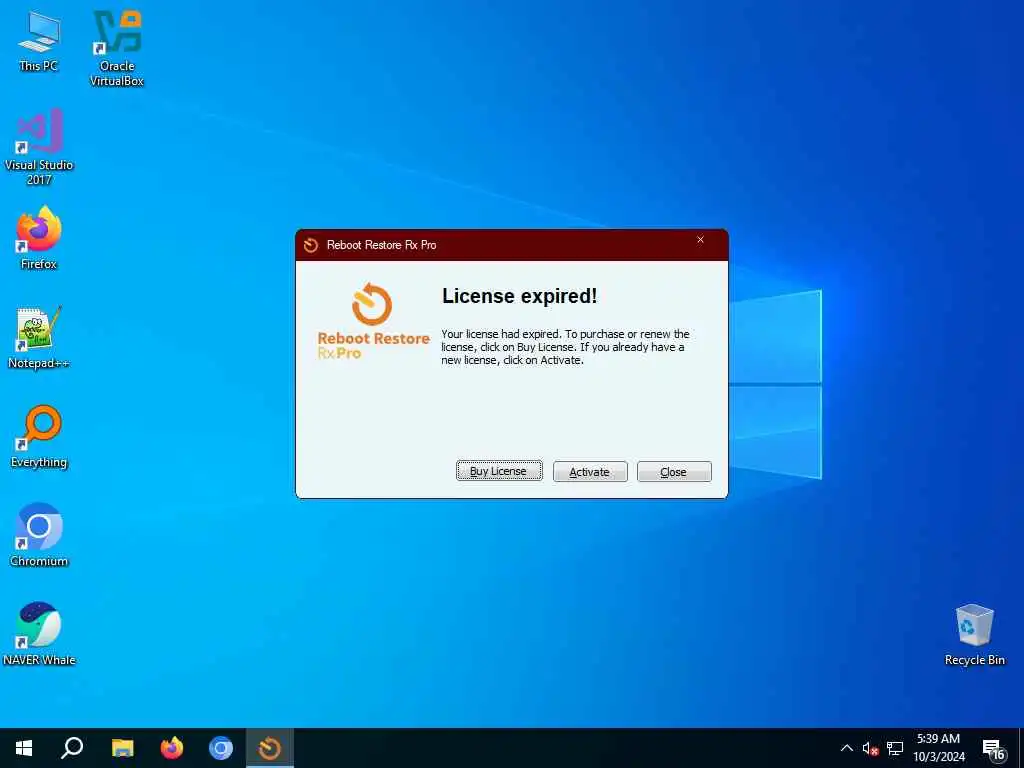Select Notepad++ desktop shortcut
This screenshot has height=768, width=1024.
(39, 338)
